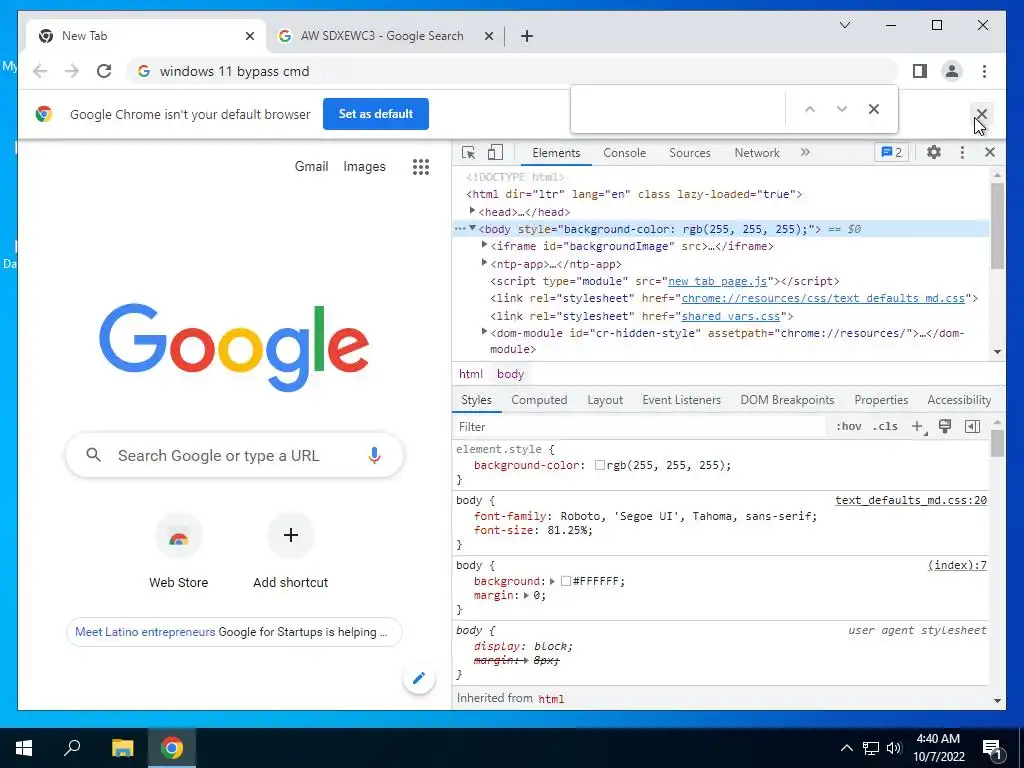1024x768 pixels.
Task: Close the New Tab tab
Action: pos(249,36)
